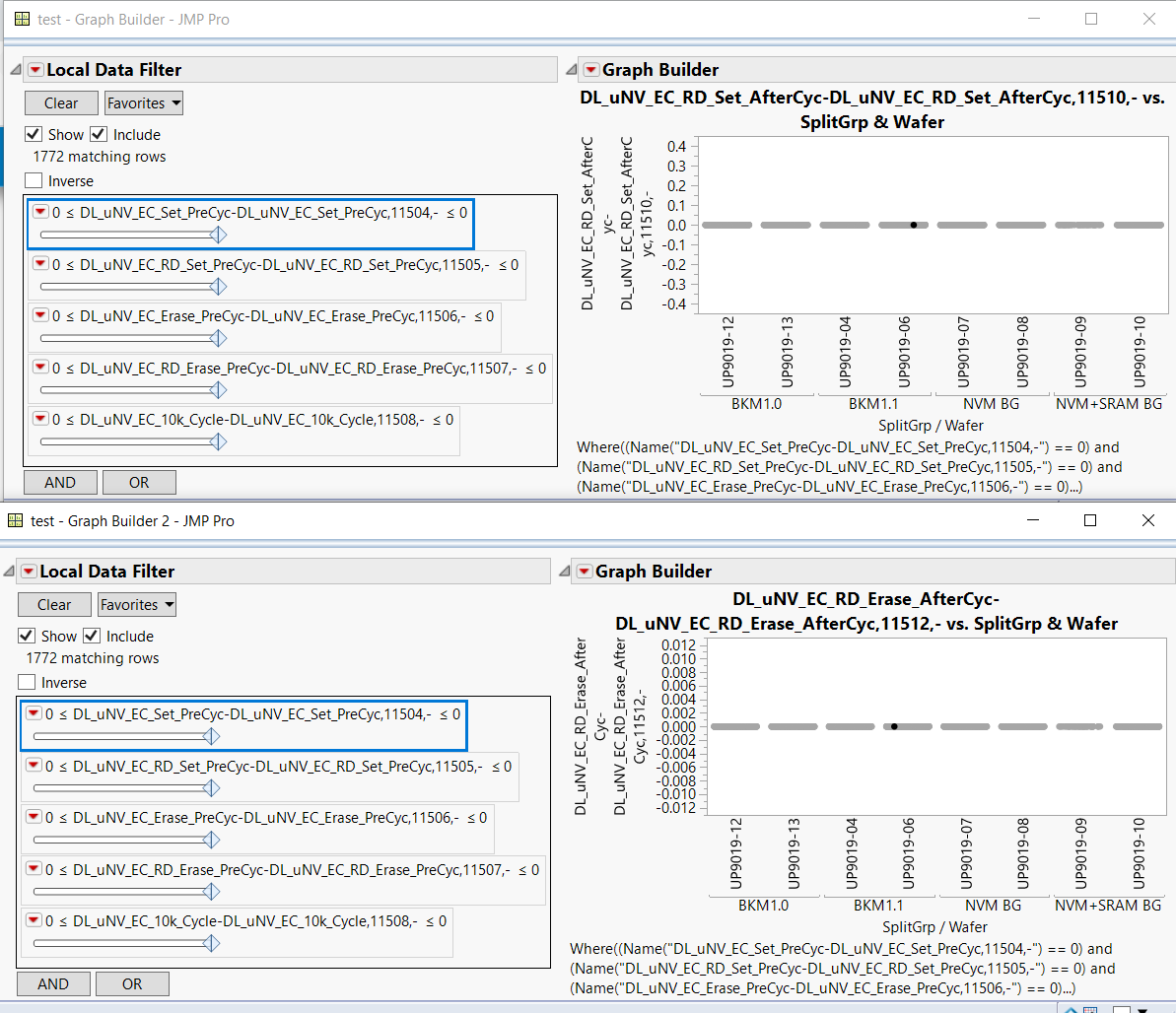The image size is (1176, 1013).
Task: Click the JMP data table icon in the title bar
Action: coord(21,19)
